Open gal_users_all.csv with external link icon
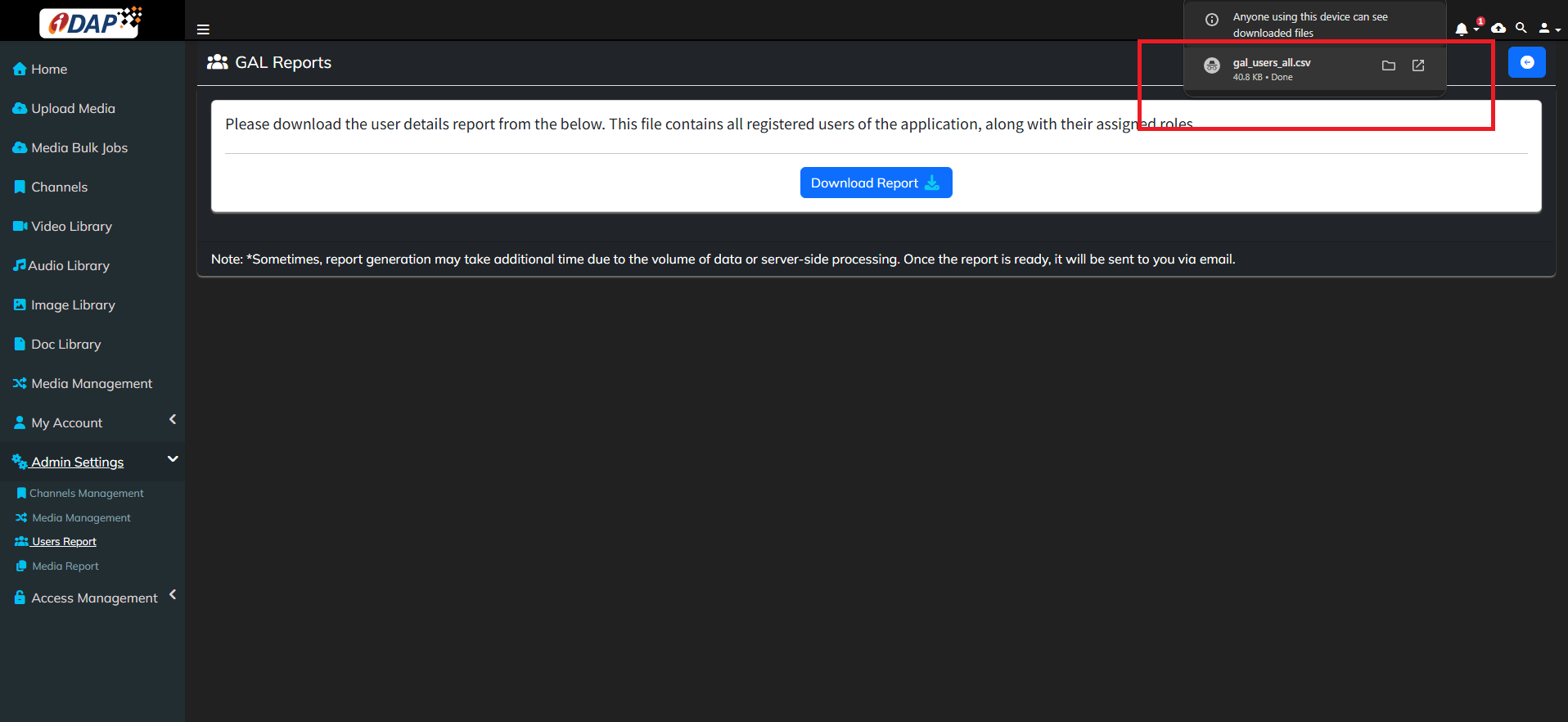The width and height of the screenshot is (1568, 722). pyautogui.click(x=1418, y=65)
